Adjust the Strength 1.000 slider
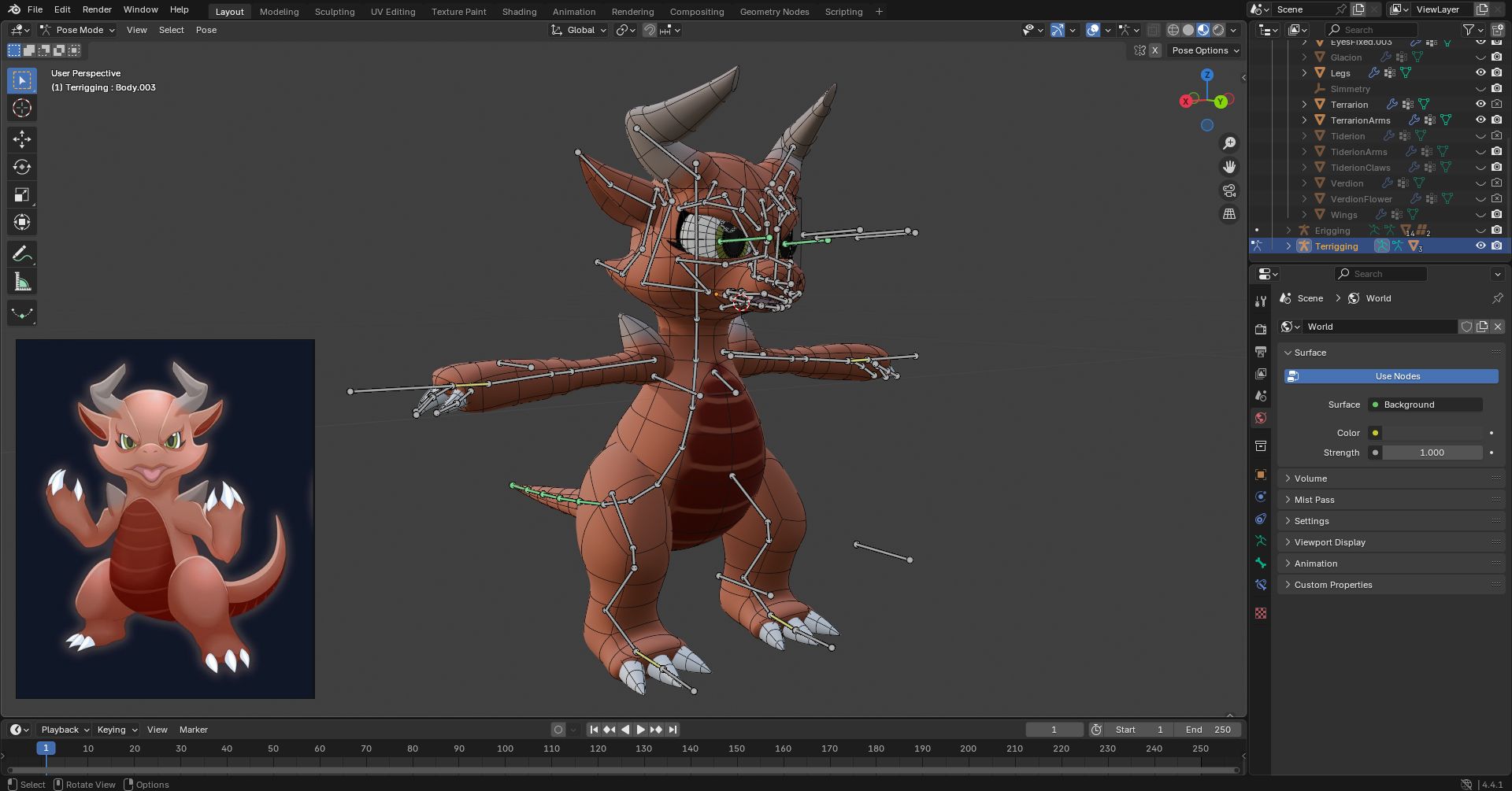 (x=1432, y=453)
